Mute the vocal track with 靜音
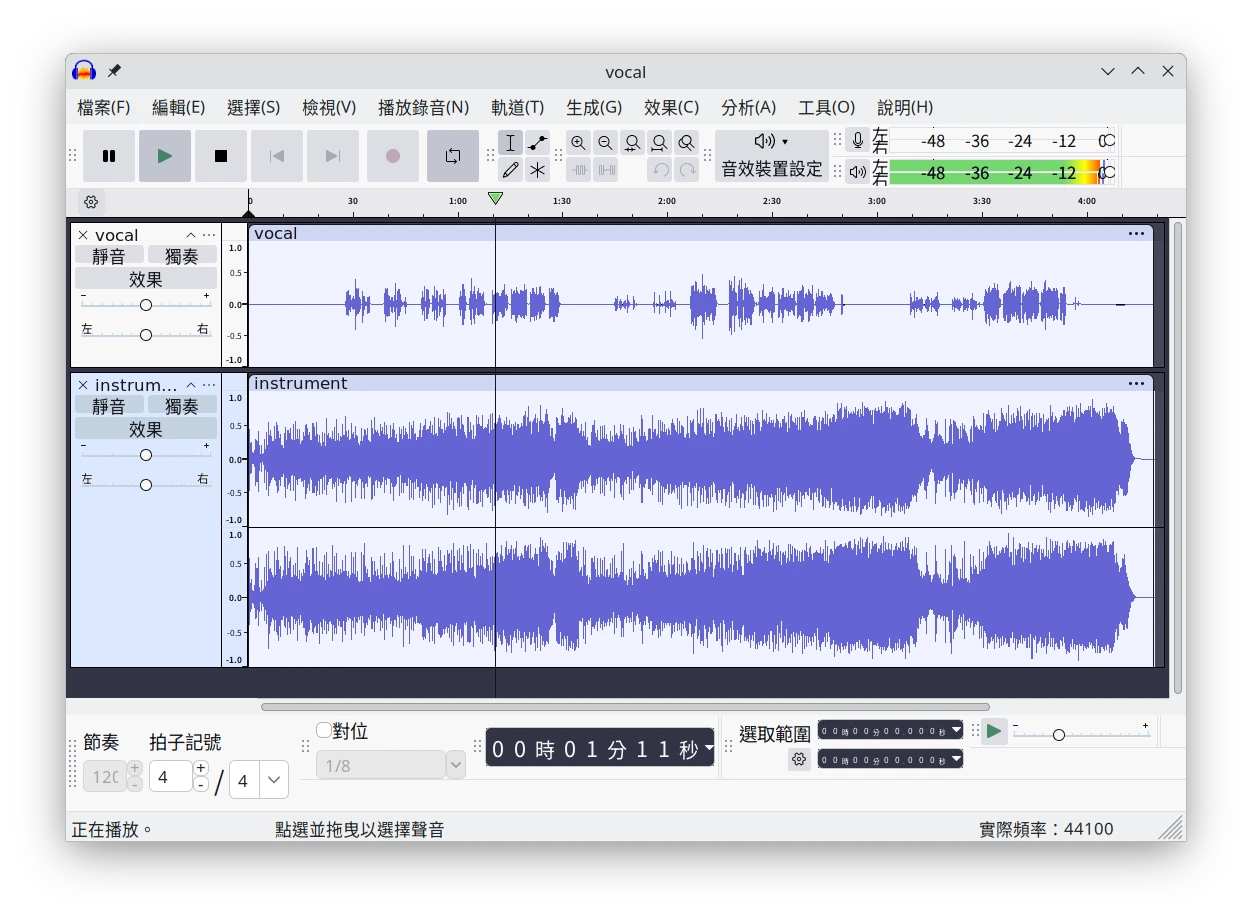This screenshot has width=1252, height=919. pyautogui.click(x=109, y=256)
